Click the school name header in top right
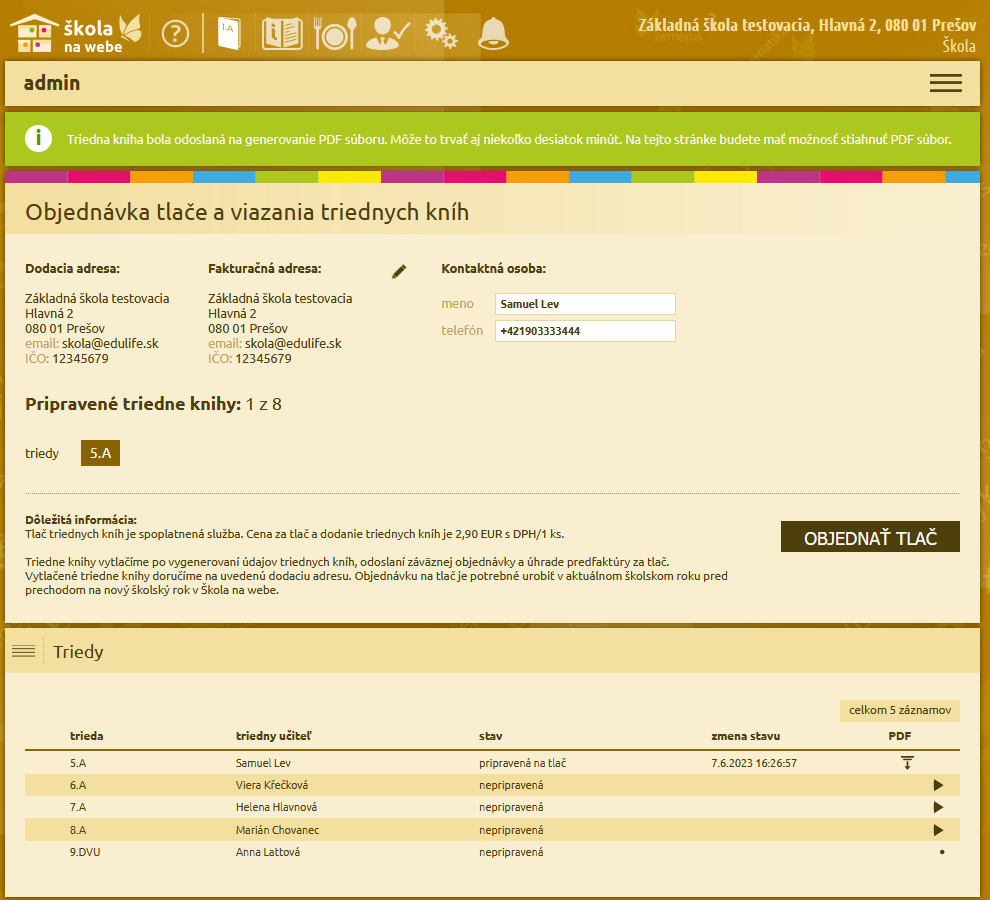Viewport: 990px width, 900px height. (x=807, y=25)
